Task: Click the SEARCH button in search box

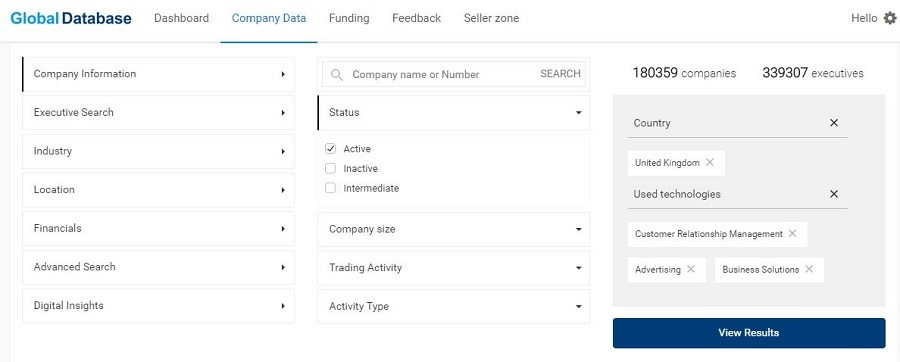Action: click(x=560, y=74)
